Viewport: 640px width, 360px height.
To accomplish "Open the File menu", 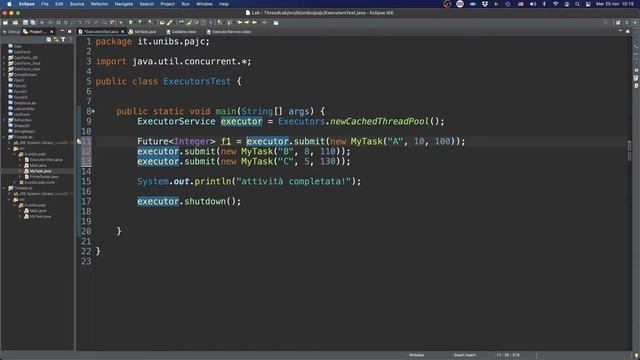I will (x=45, y=4).
